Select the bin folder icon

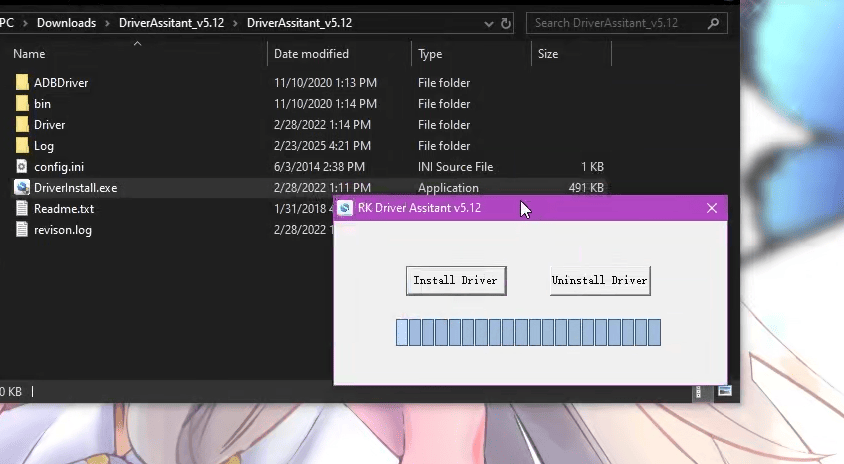point(22,104)
